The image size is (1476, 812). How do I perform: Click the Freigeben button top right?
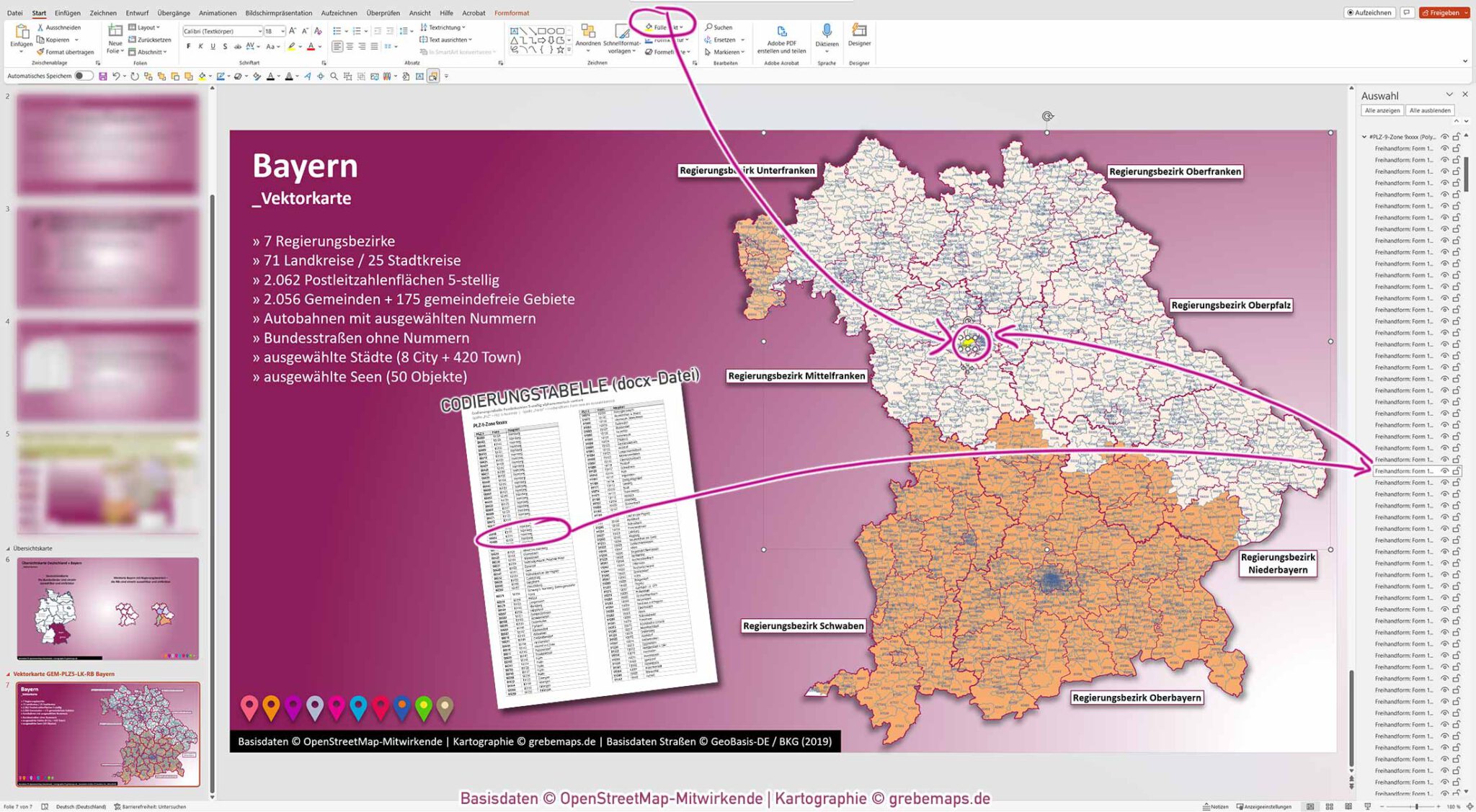coord(1444,12)
